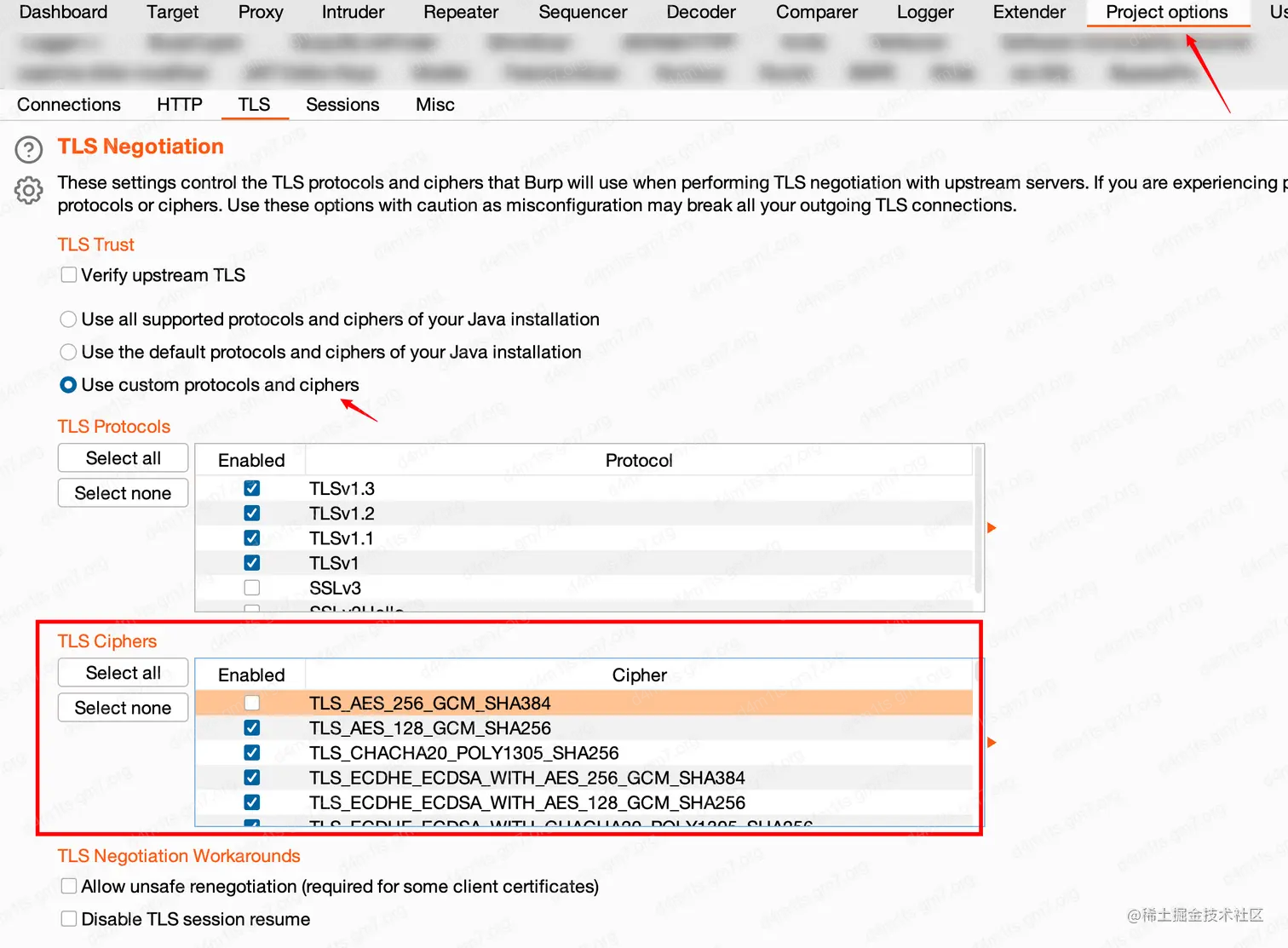Open the TLS Negotiation help icon
Image resolution: width=1288 pixels, height=948 pixels.
pos(29,149)
